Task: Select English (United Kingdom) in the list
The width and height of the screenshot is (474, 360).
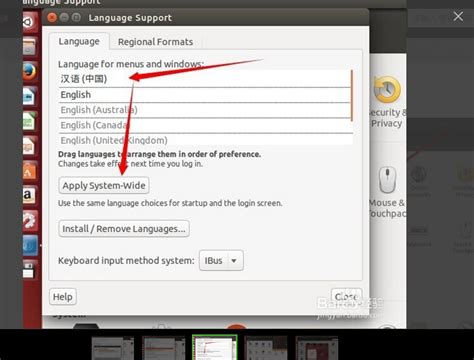Action: click(x=204, y=140)
